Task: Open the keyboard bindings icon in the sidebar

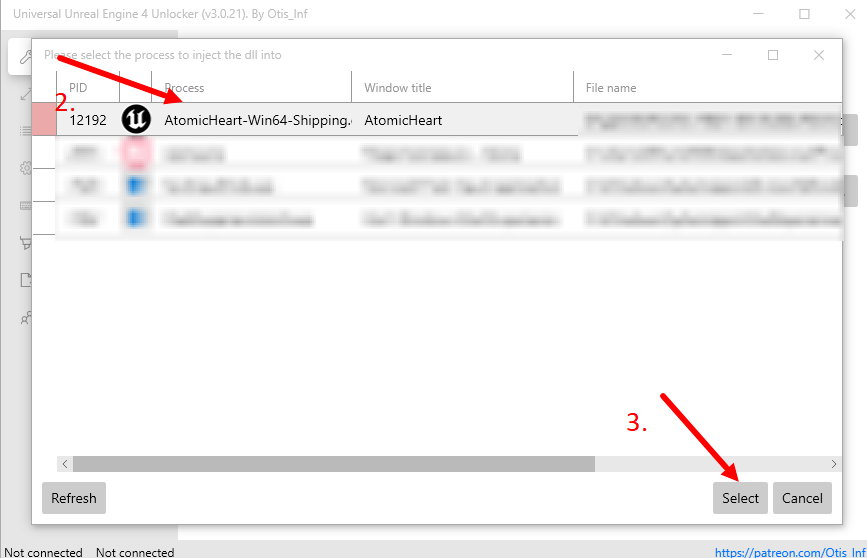Action: 25,205
